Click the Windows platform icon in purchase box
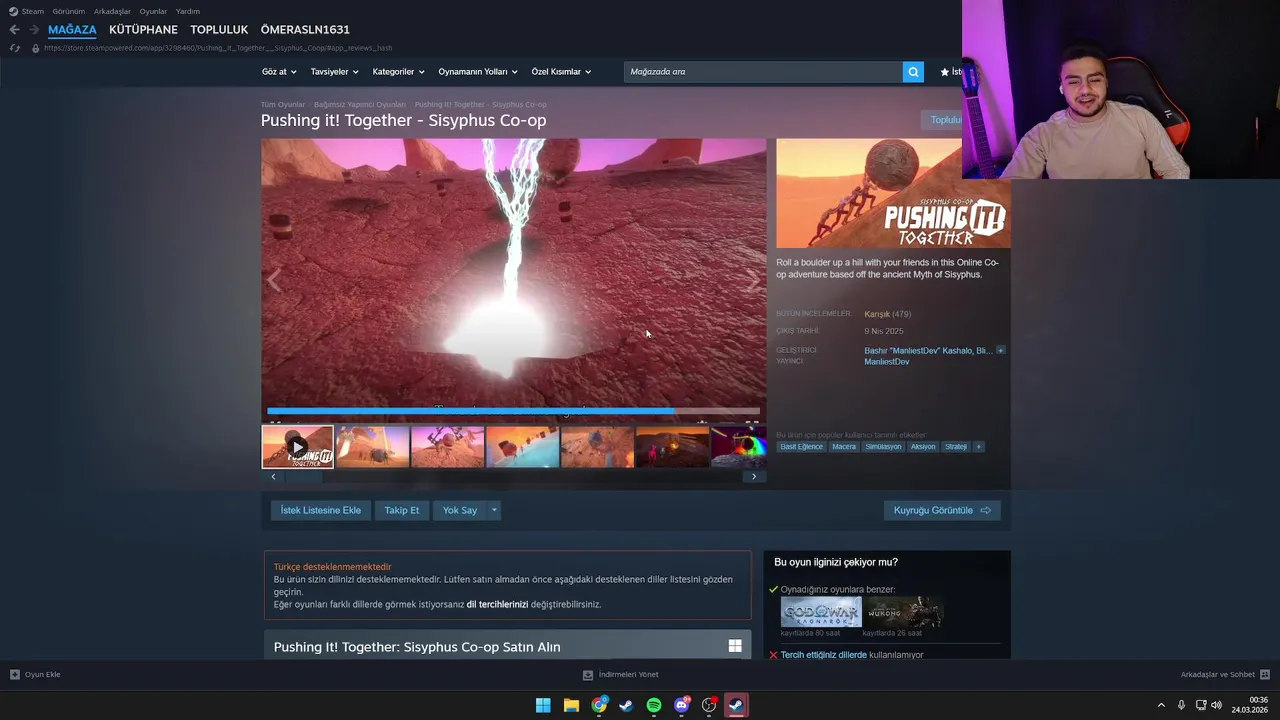Screen dimensions: 1280x720 click(735, 646)
